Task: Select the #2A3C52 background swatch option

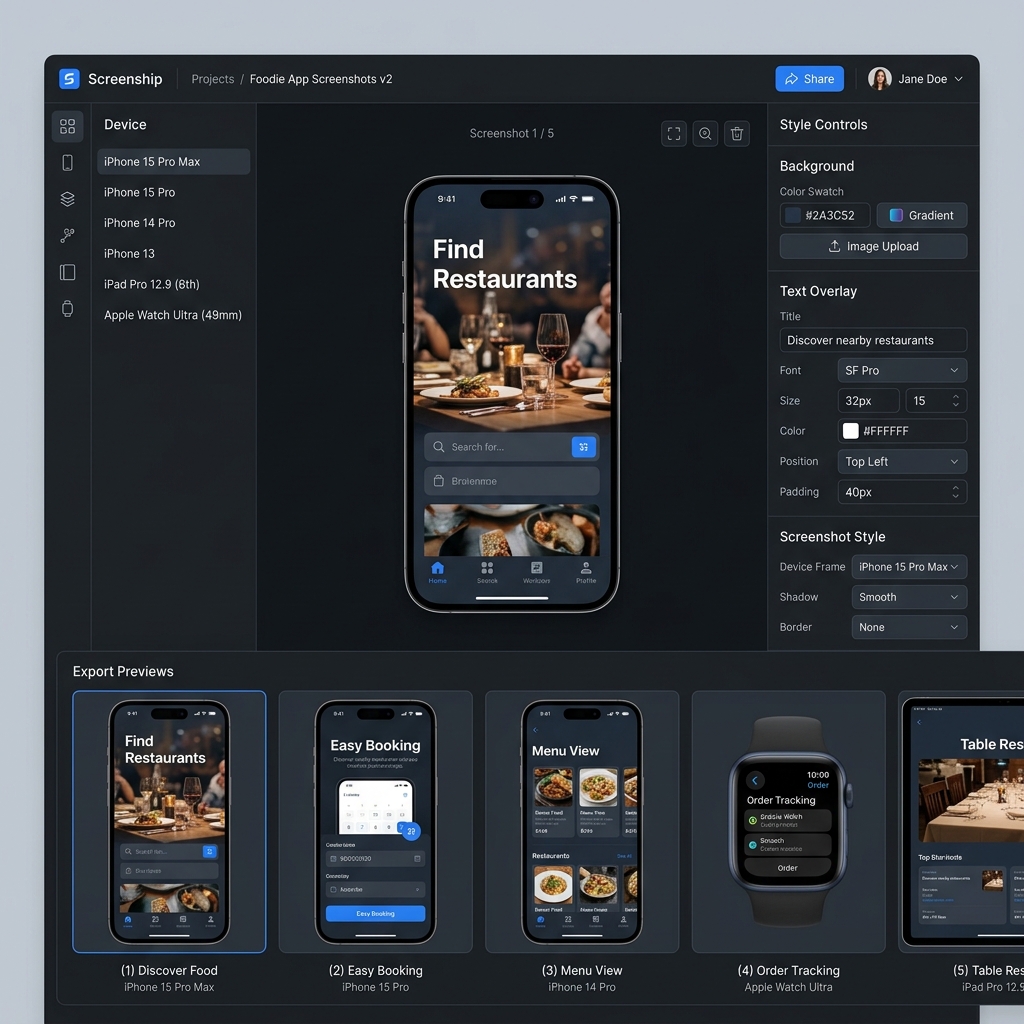Action: 824,215
